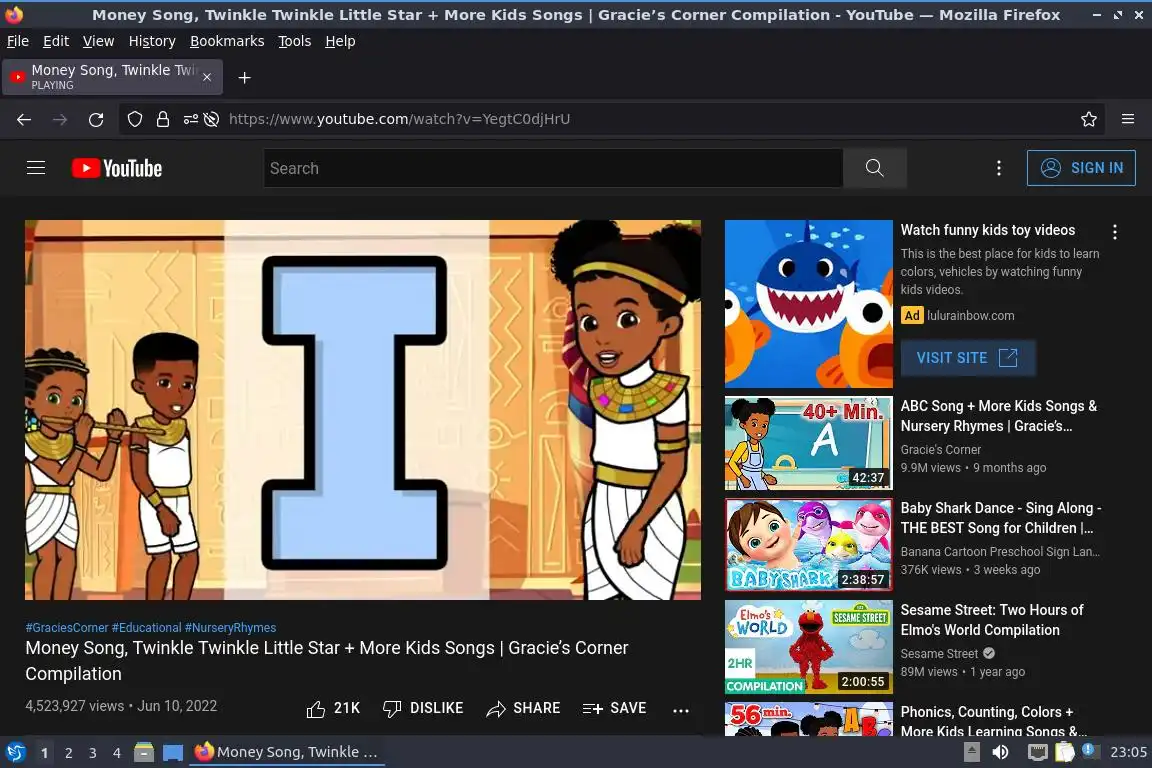
Task: Open options menu for the ad card
Action: pos(1115,232)
